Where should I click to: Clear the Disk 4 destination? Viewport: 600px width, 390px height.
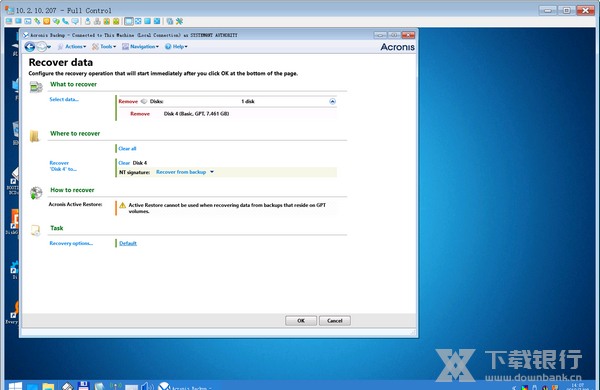pos(124,163)
